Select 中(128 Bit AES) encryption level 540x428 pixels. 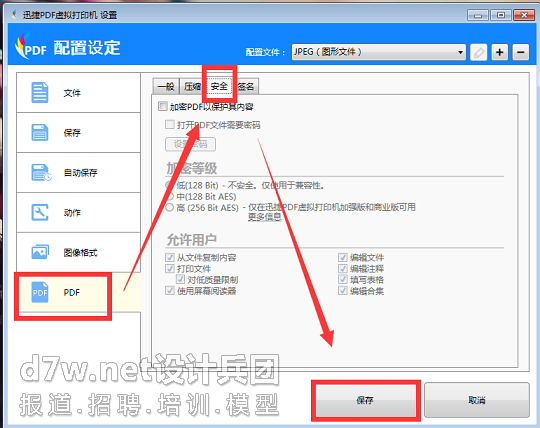tap(169, 197)
